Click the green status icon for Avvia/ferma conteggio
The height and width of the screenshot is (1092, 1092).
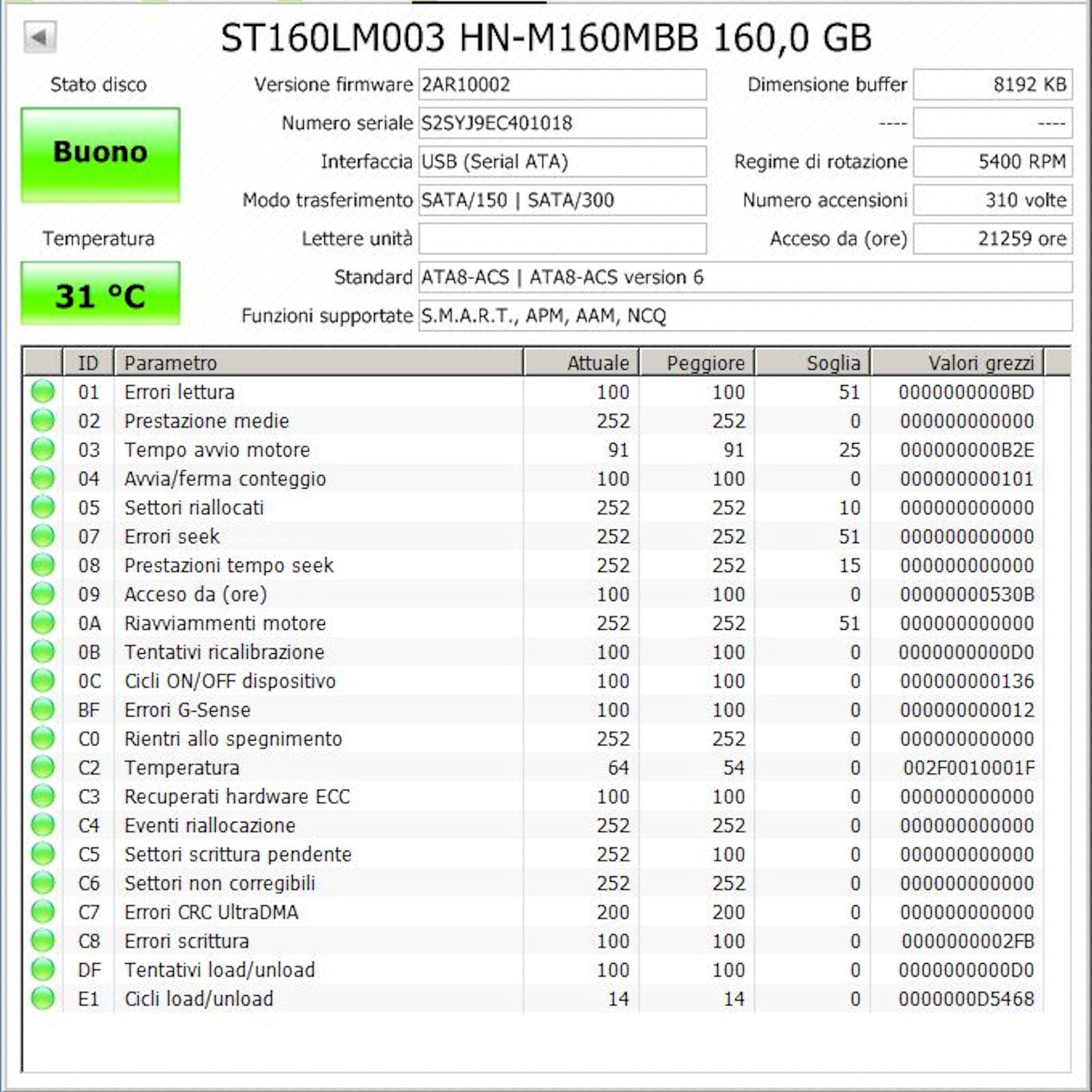pos(43,478)
